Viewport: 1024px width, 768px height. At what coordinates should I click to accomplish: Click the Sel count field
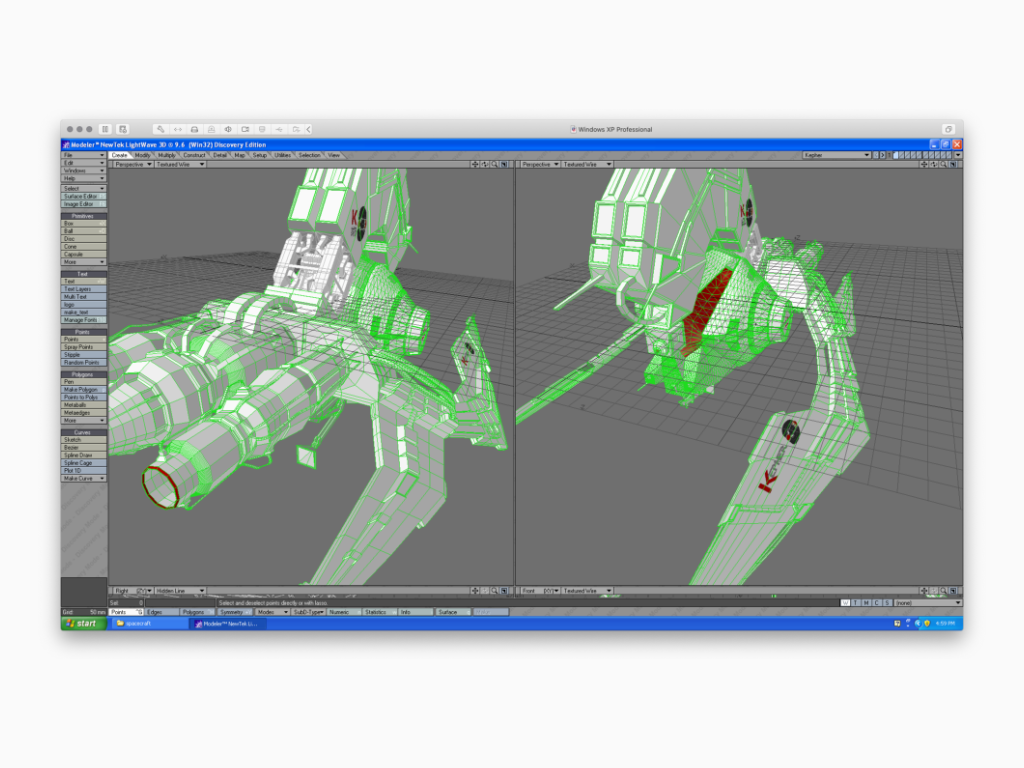coord(127,603)
